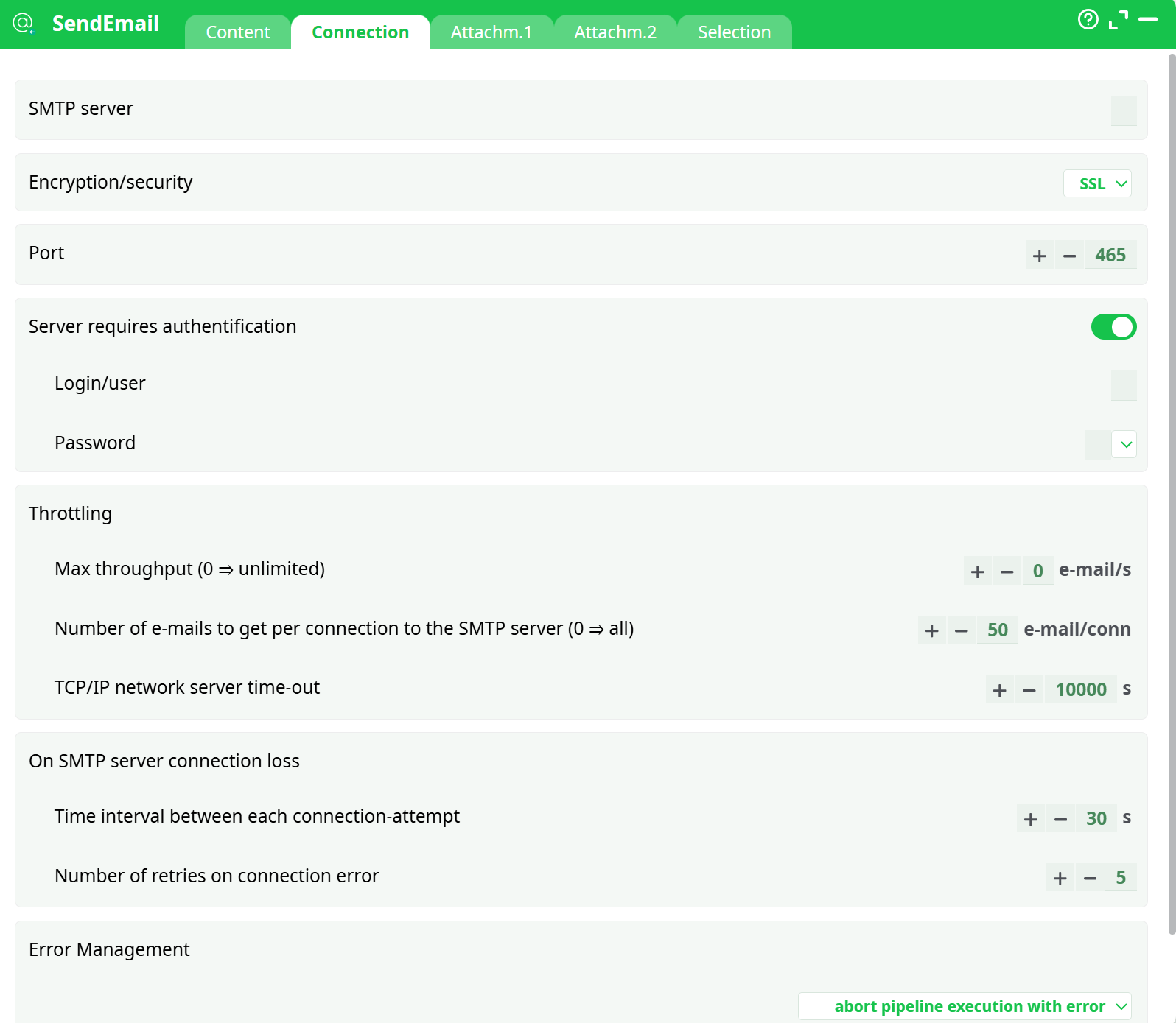Decrease Port value with minus button
The width and height of the screenshot is (1176, 1023).
coord(1069,256)
